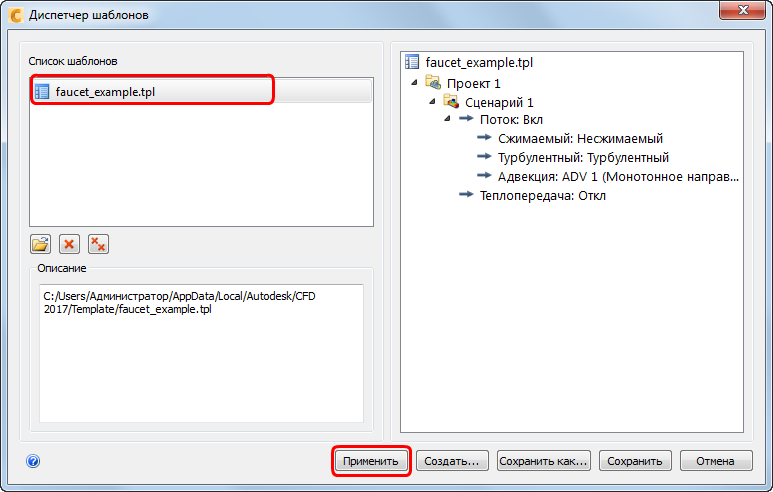Select the Проект 1 tree label

pyautogui.click(x=473, y=83)
